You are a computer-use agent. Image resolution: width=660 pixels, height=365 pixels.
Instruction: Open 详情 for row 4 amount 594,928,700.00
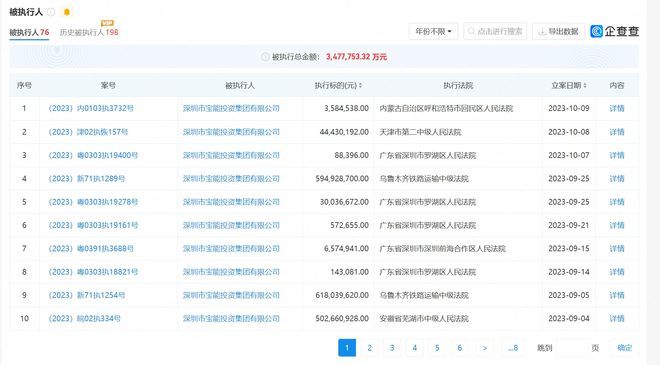click(617, 179)
